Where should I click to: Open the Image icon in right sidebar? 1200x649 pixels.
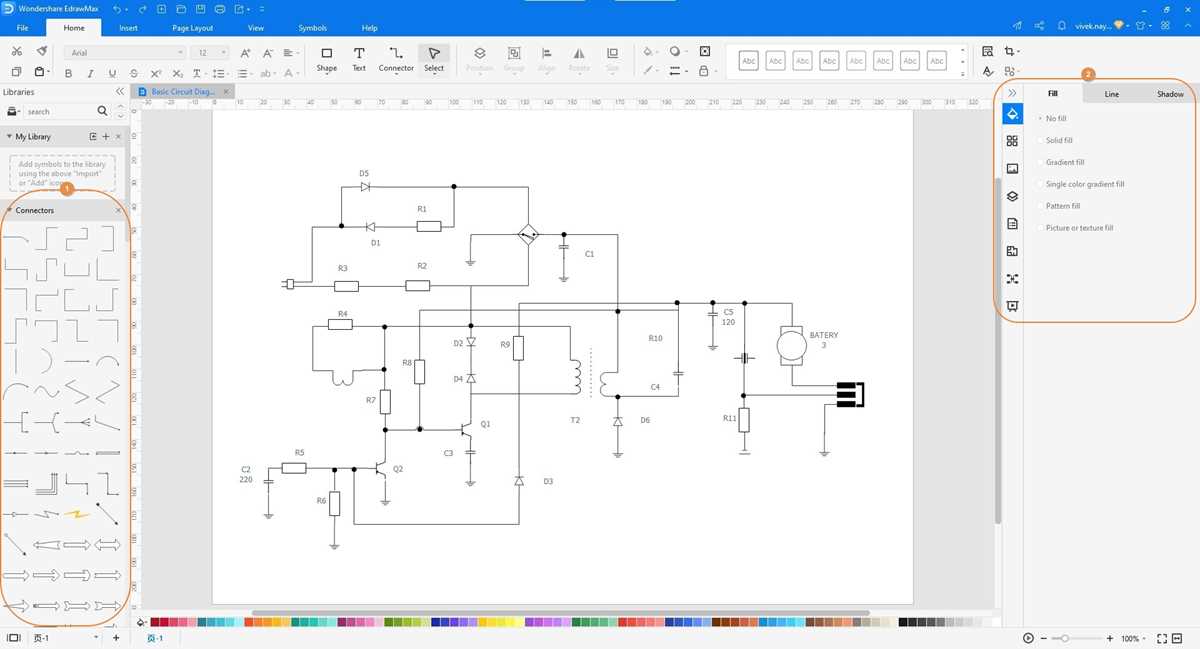point(1012,168)
